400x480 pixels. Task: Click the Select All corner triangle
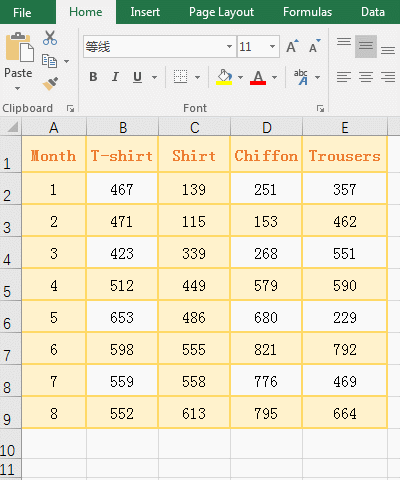[x=13, y=127]
